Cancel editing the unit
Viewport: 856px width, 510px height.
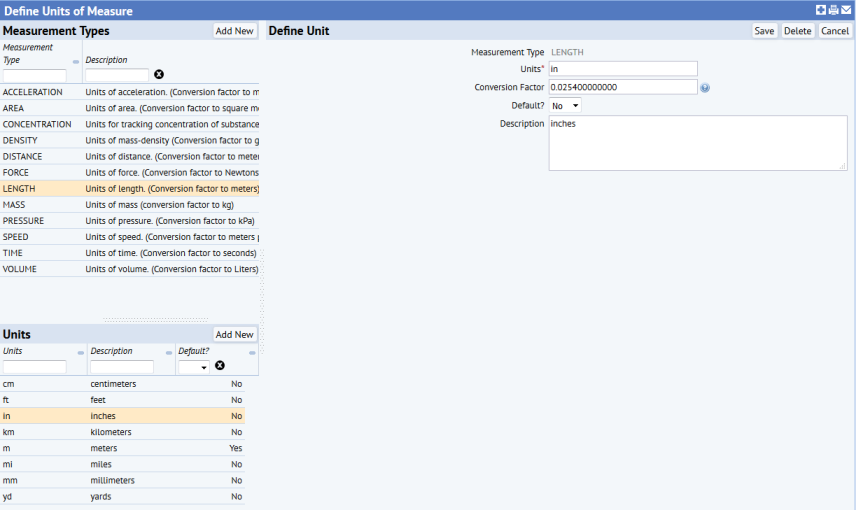tap(835, 31)
